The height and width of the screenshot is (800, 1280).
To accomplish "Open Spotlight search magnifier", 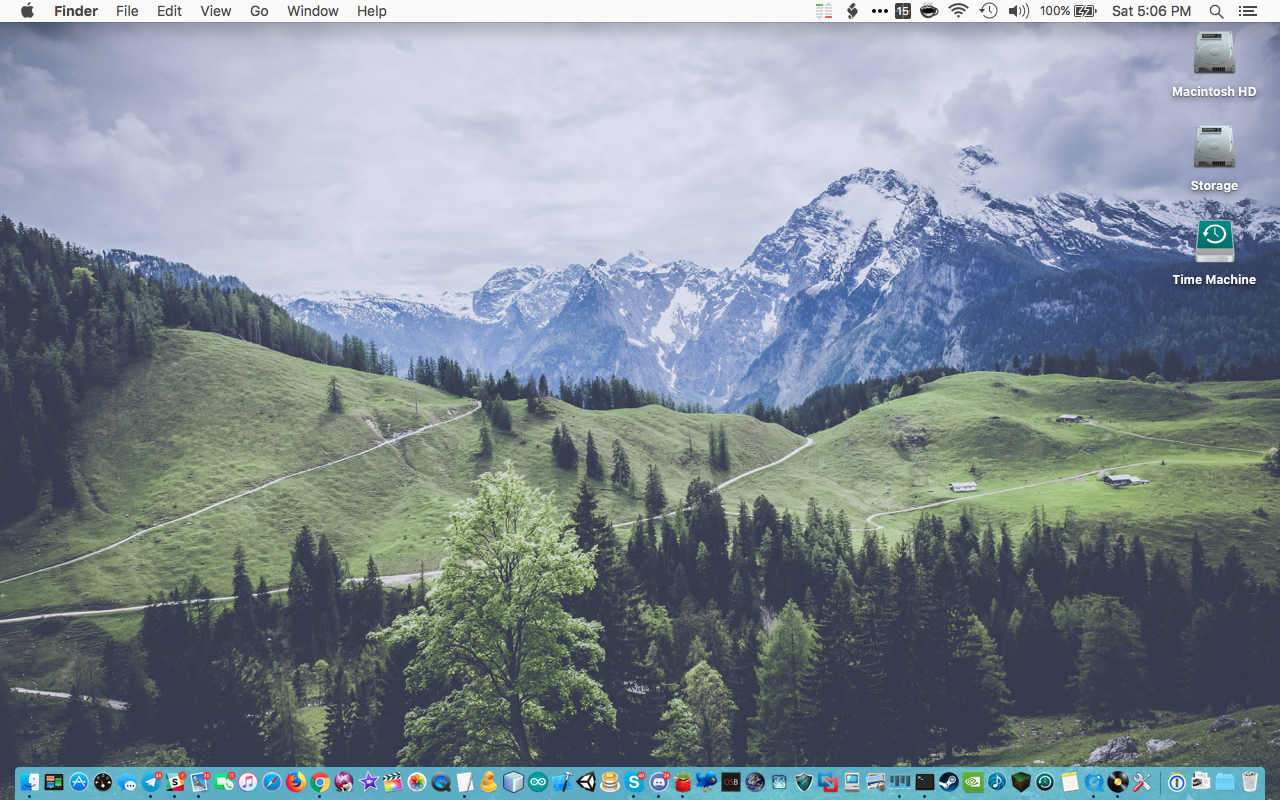I will pos(1216,11).
